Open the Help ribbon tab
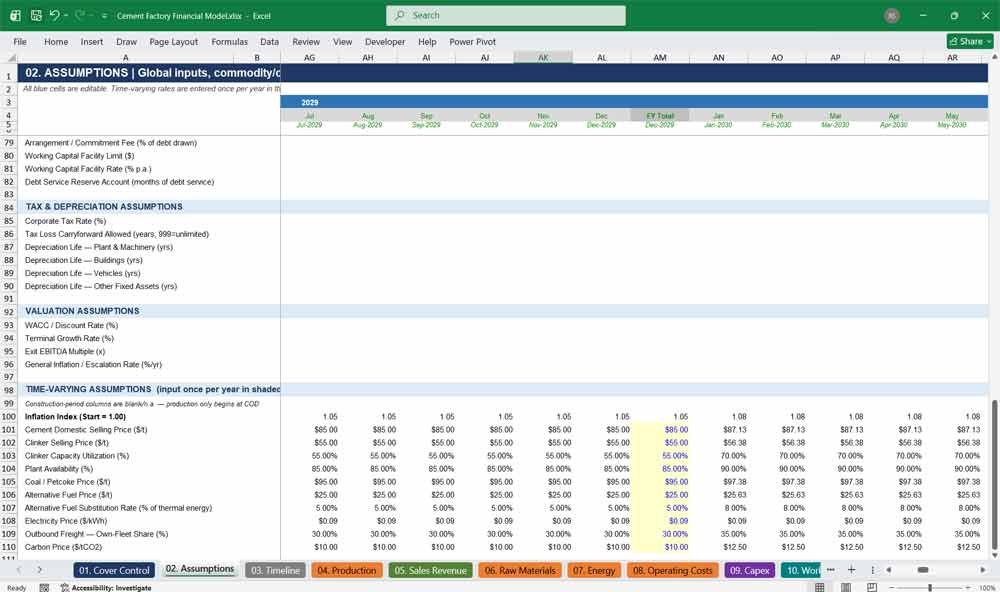 (x=427, y=41)
